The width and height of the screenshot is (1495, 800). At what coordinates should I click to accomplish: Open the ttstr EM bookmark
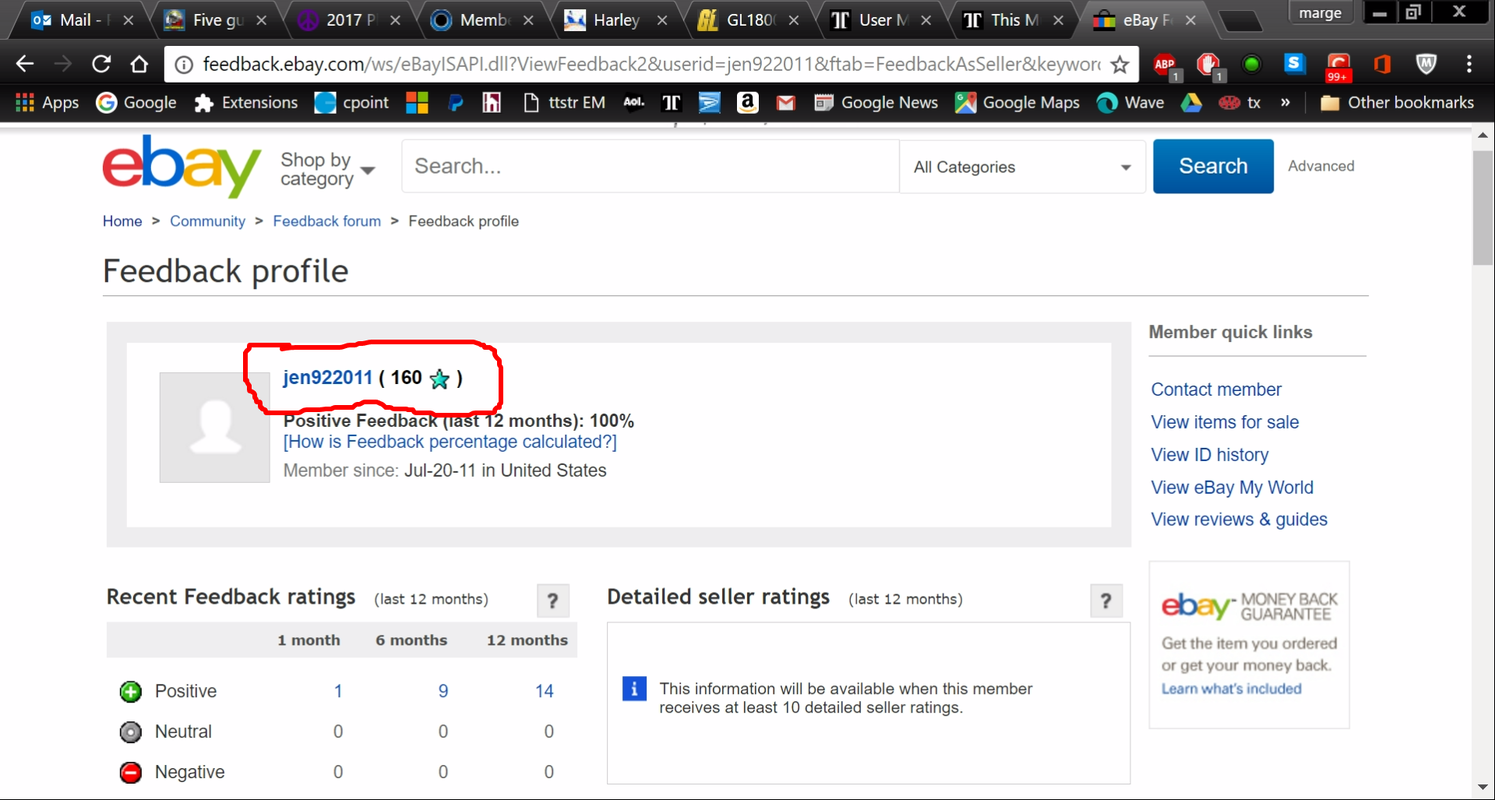tap(565, 102)
